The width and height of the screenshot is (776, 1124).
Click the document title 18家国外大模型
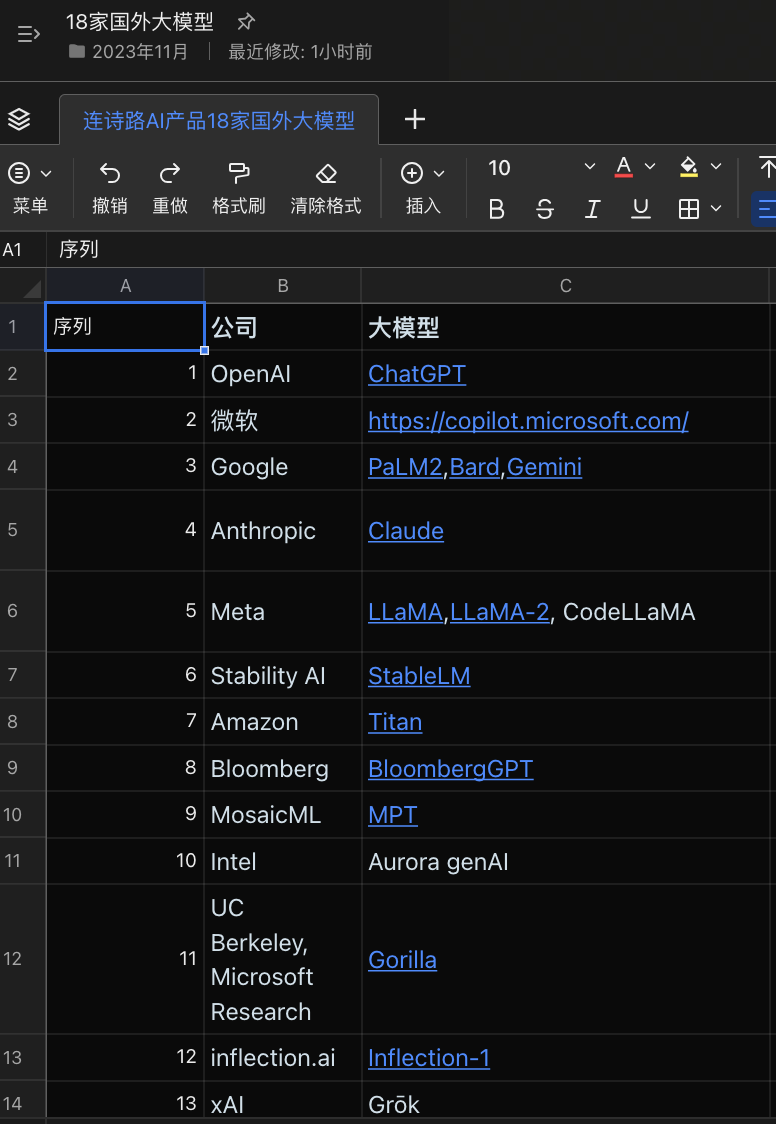point(140,22)
